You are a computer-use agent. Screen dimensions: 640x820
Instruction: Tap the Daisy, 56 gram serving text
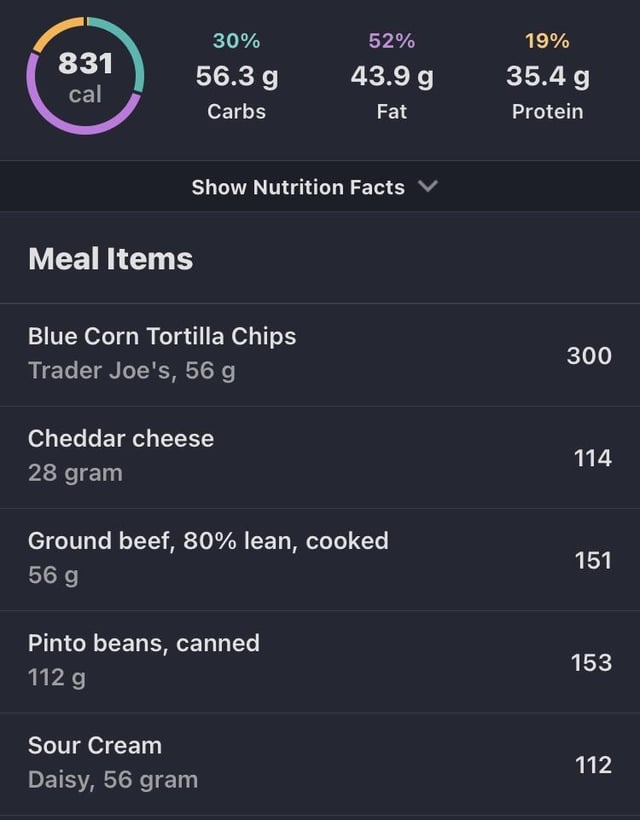113,779
